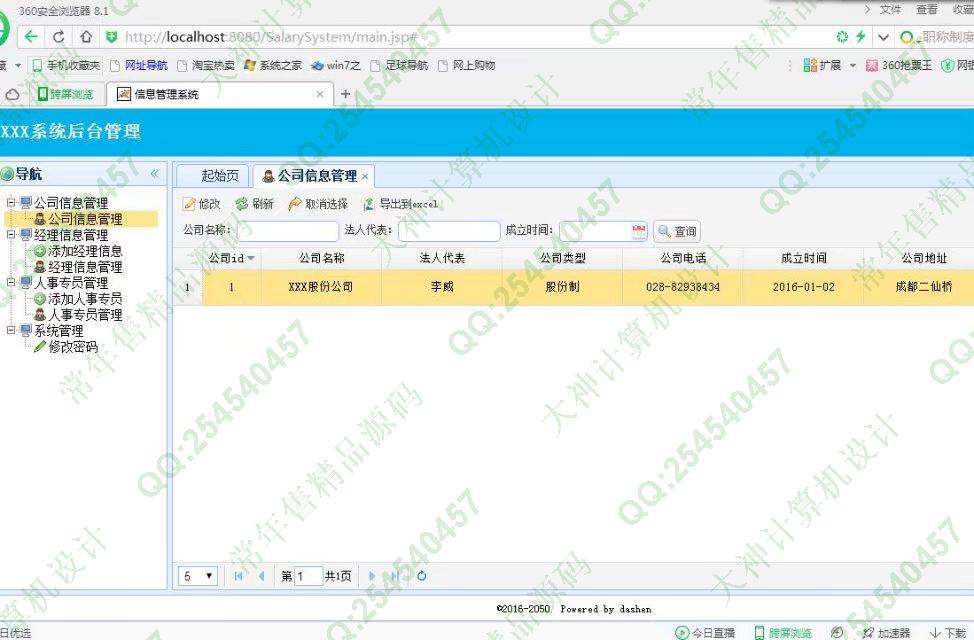Image resolution: width=974 pixels, height=640 pixels.
Task: Open 网址导航 bookmark
Action: (x=139, y=65)
